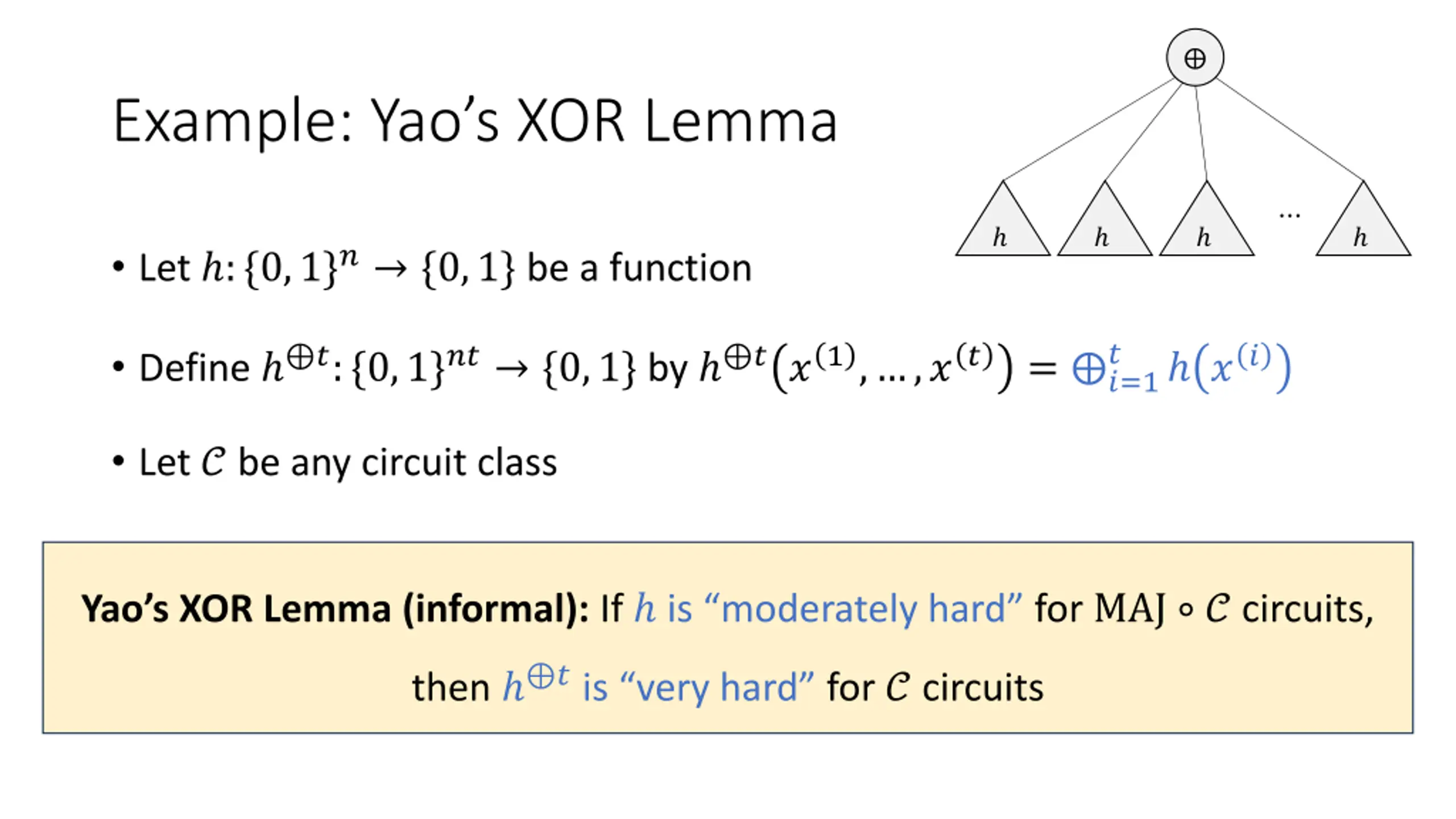Viewport: 1456px width, 819px height.
Task: Click the text 'for C circuits' in the last line
Action: coord(935,688)
